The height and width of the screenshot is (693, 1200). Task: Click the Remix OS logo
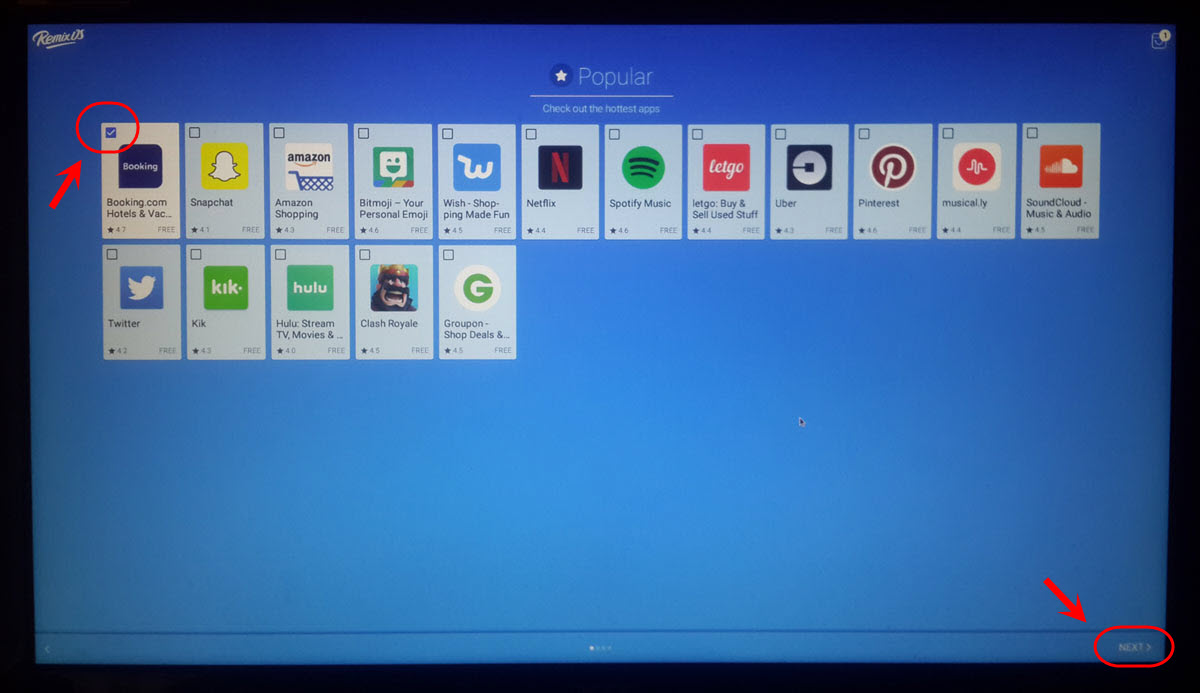pyautogui.click(x=58, y=38)
